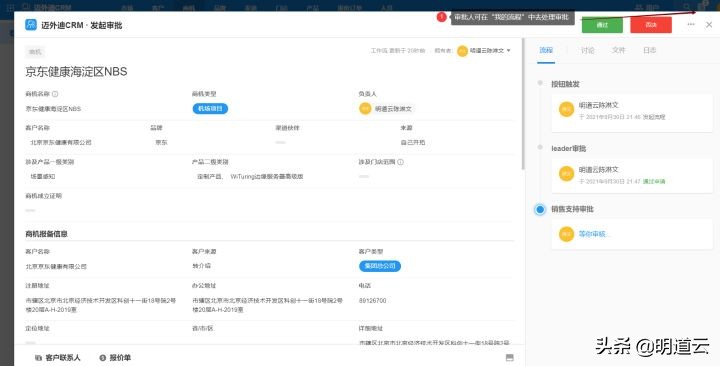
Task: Click the 等你审核 link
Action: (x=593, y=234)
